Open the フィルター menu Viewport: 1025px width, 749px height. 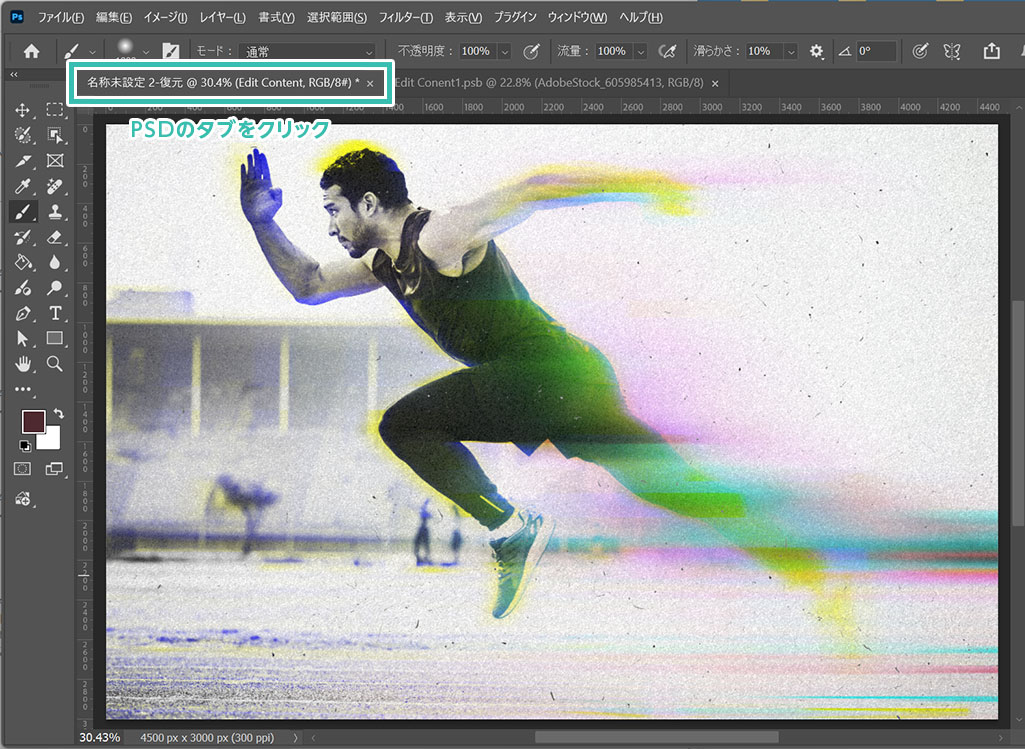405,17
